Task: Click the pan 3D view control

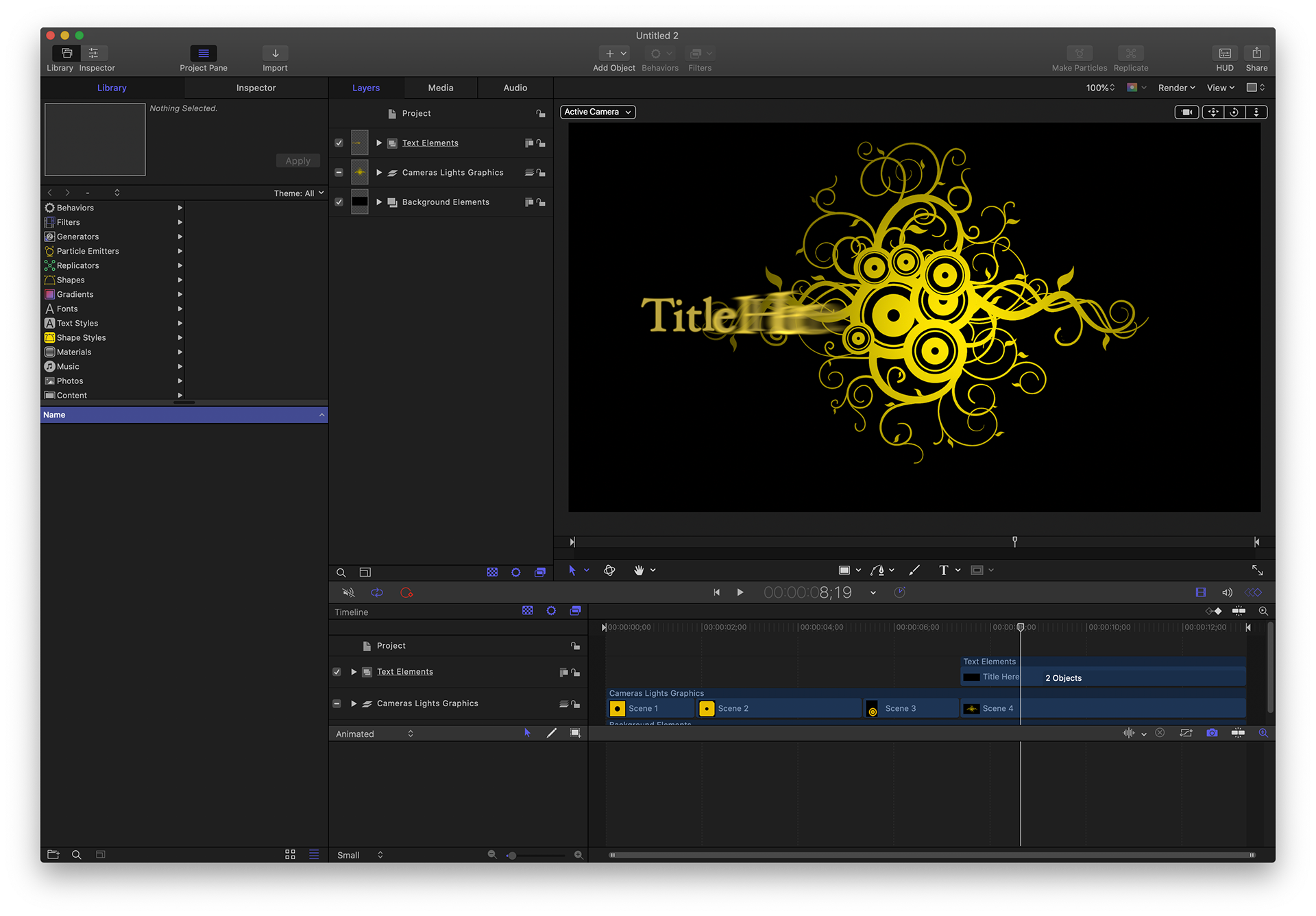Action: click(x=1213, y=112)
